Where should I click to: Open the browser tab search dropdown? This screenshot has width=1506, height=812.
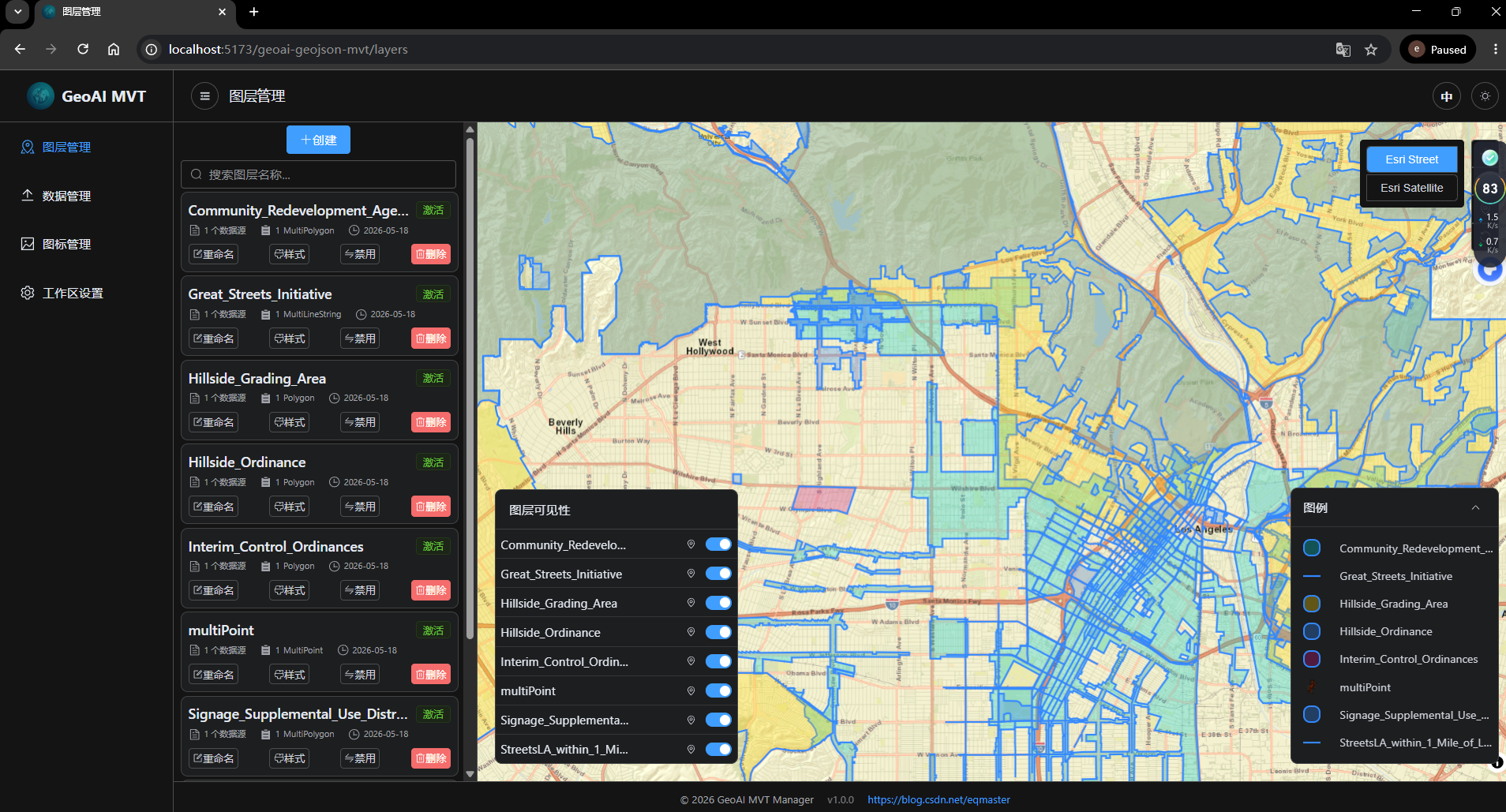tap(17, 12)
